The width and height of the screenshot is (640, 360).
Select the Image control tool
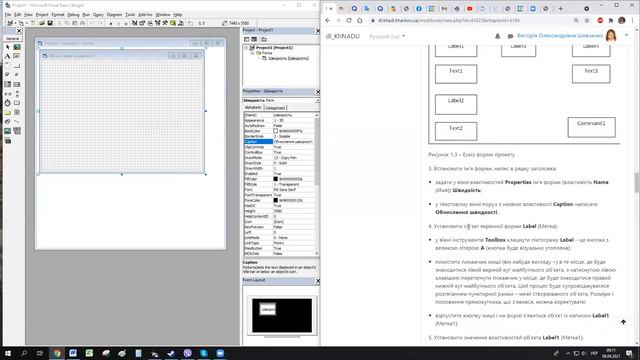7,131
